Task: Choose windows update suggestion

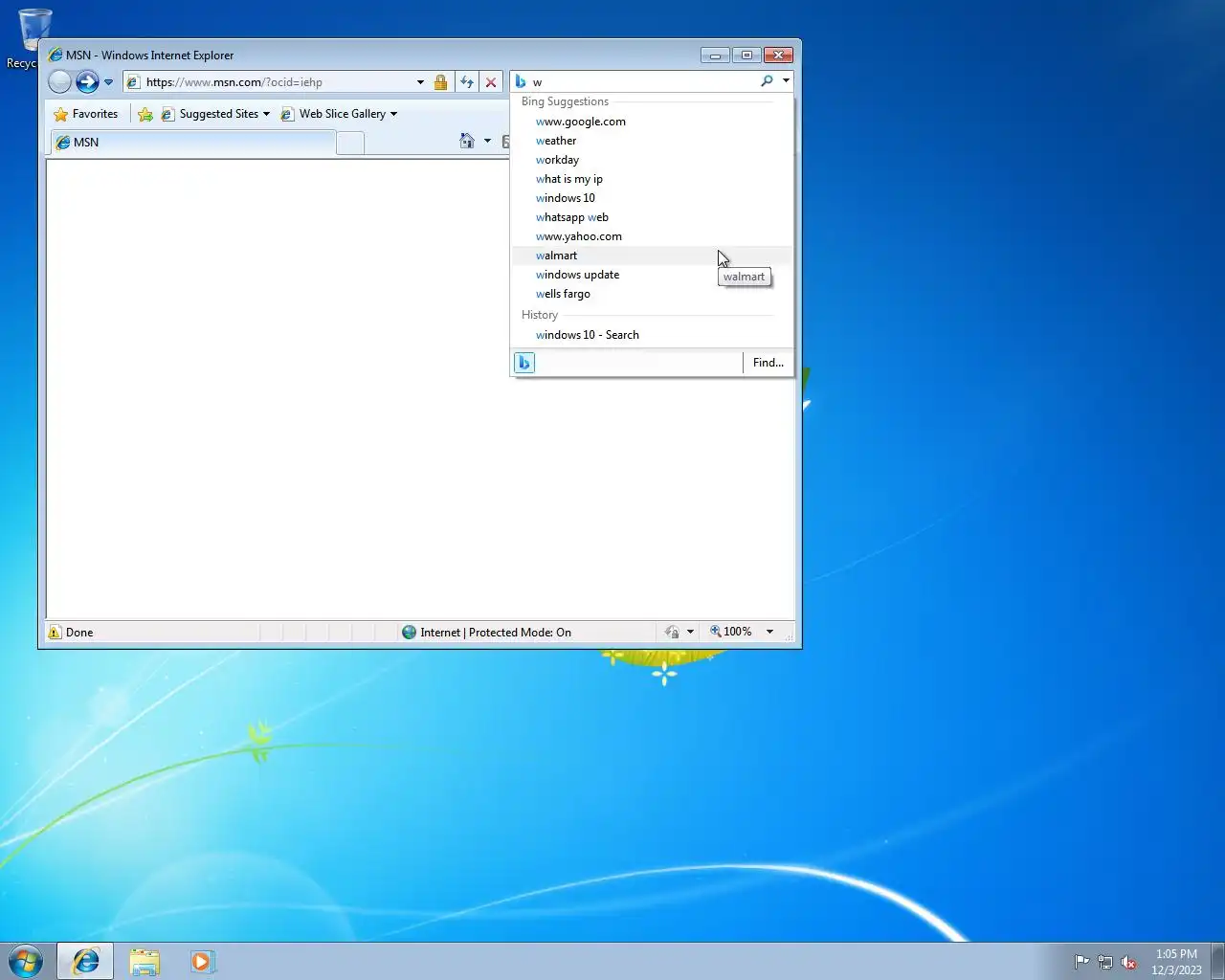Action: click(x=652, y=275)
